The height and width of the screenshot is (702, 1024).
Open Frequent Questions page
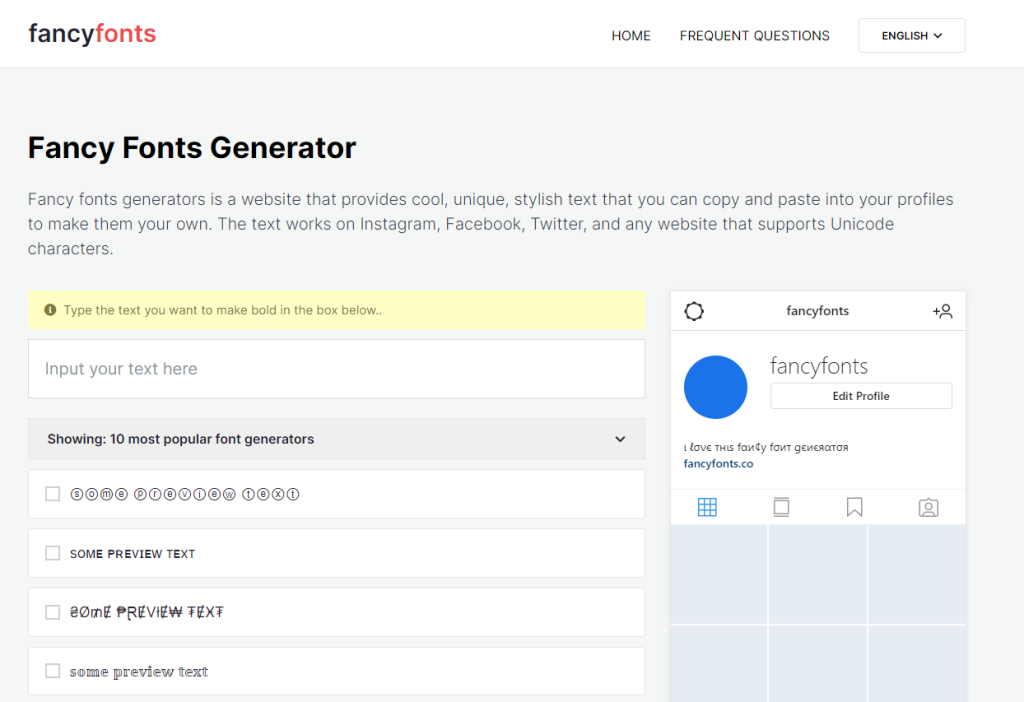click(x=754, y=35)
